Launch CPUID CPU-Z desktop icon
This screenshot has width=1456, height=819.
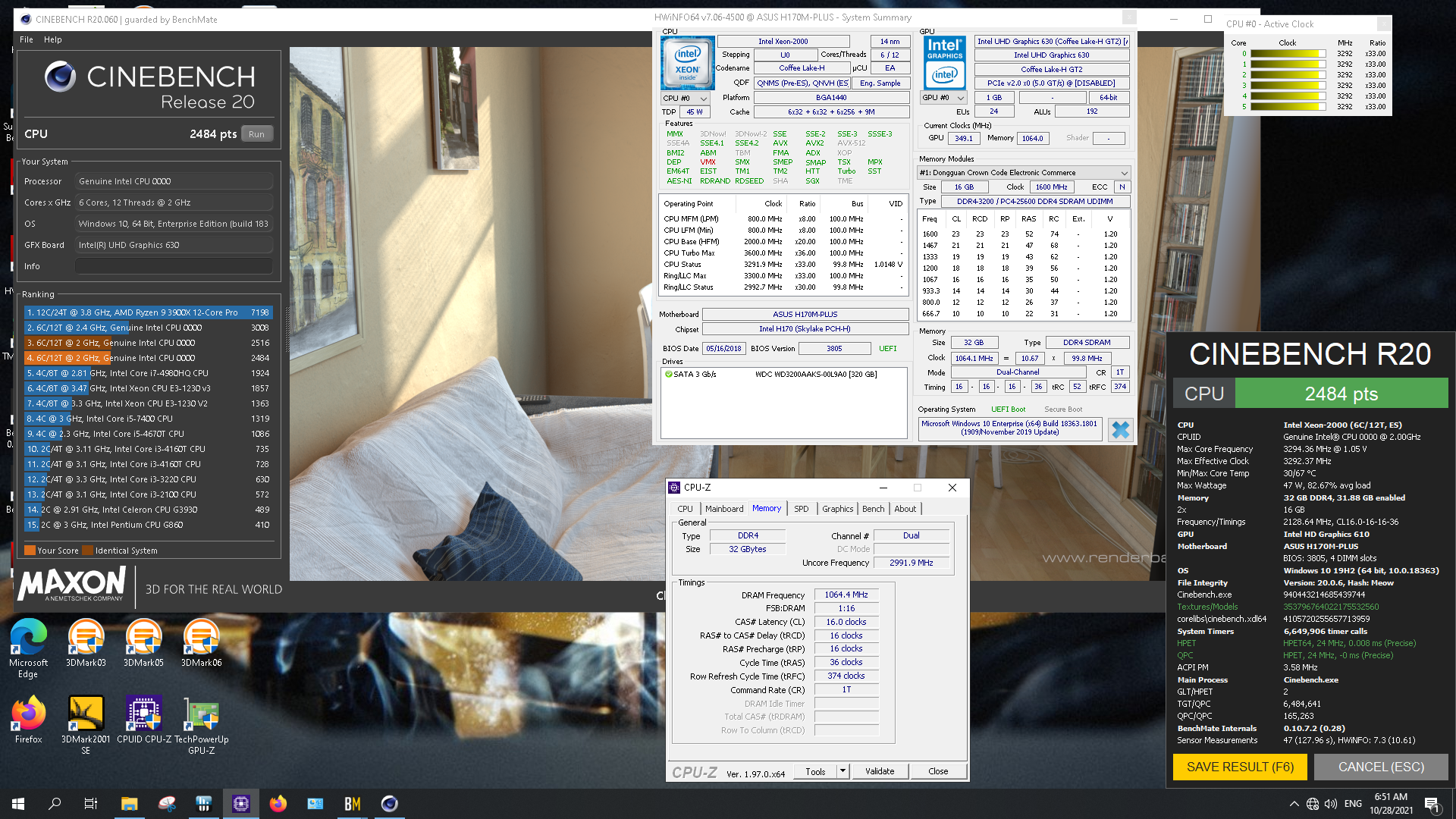pos(143,714)
